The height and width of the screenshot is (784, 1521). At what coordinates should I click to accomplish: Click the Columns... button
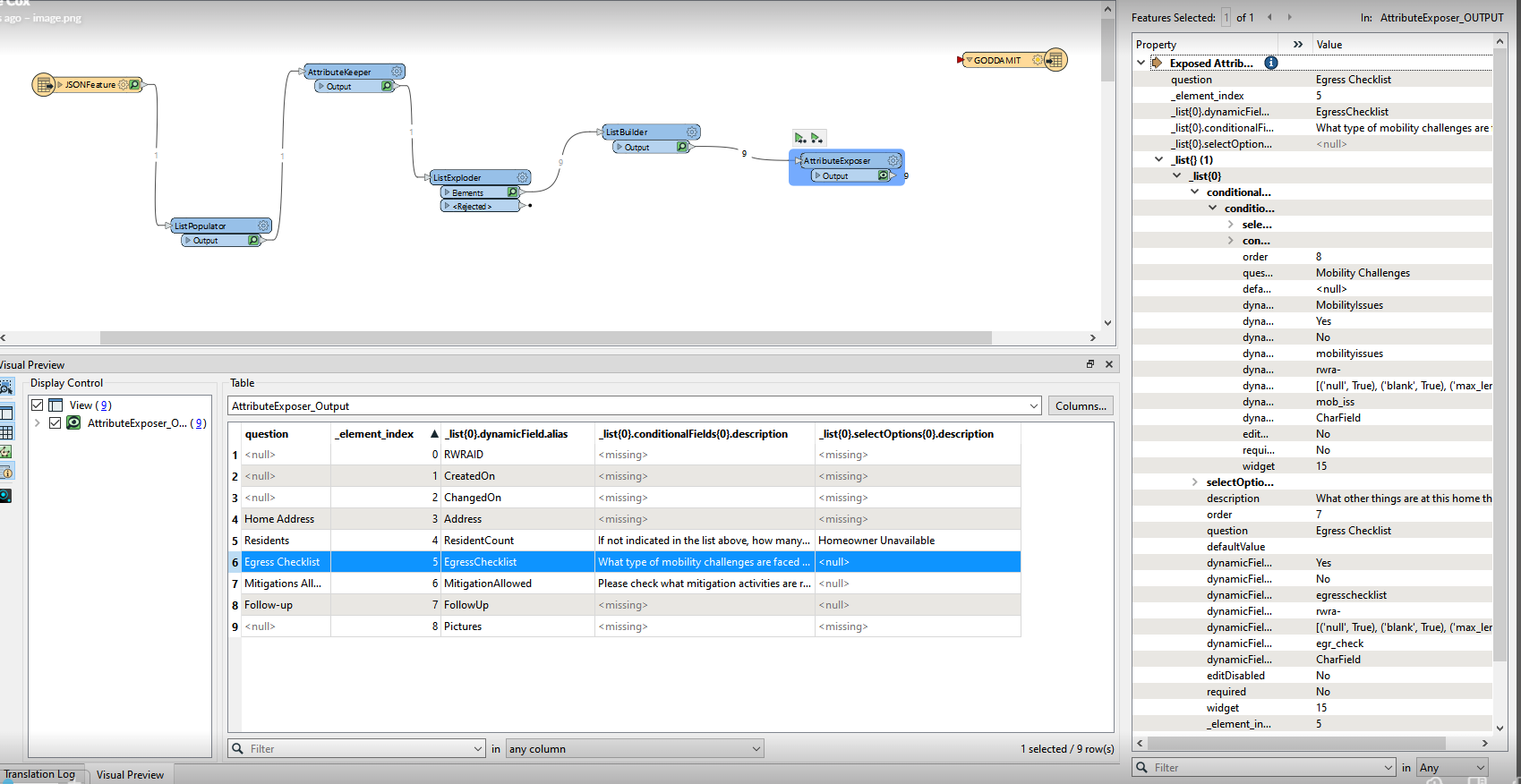1081,406
